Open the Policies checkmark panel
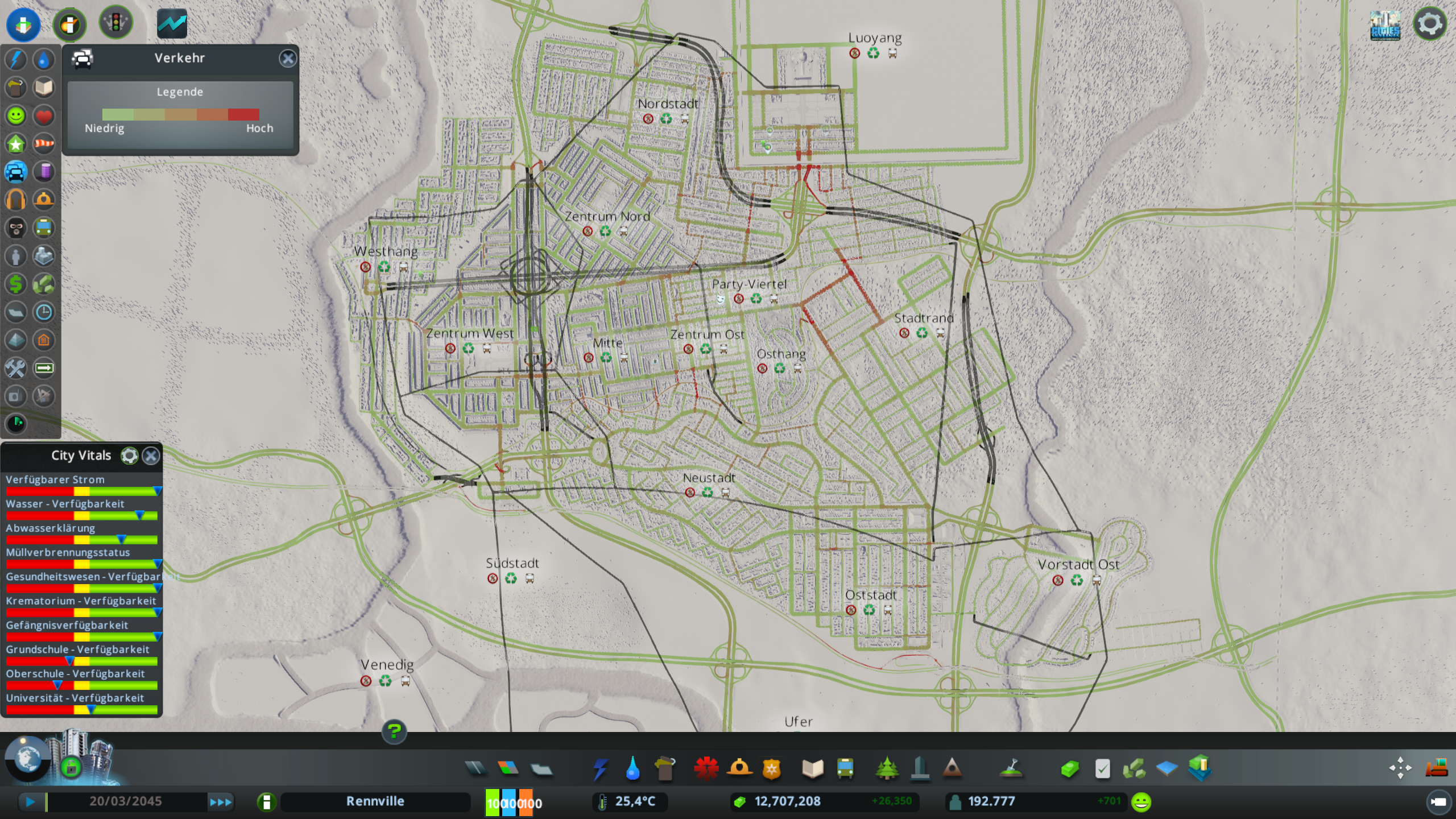Image resolution: width=1456 pixels, height=819 pixels. click(x=1102, y=769)
